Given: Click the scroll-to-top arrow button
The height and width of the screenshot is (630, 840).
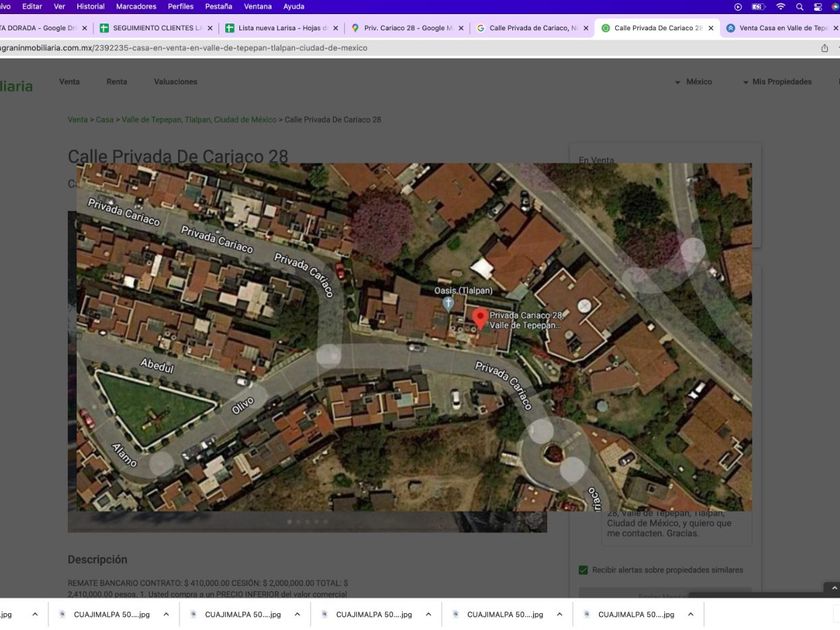Looking at the screenshot, I should 830,590.
